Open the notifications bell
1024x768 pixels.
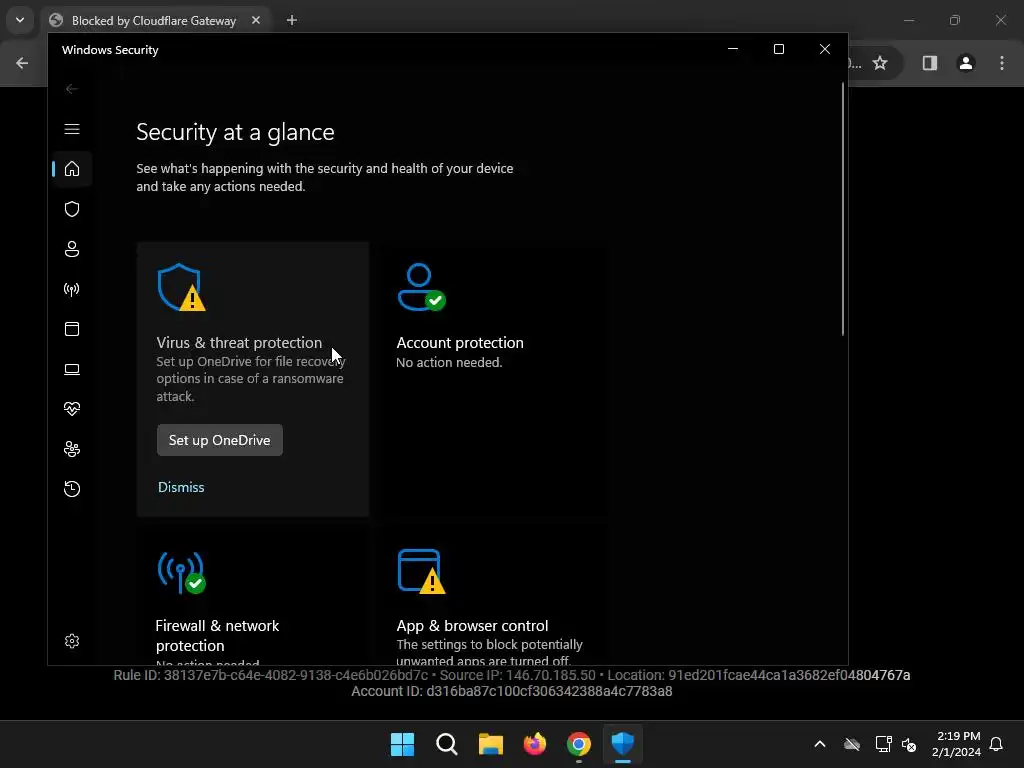[x=996, y=744]
